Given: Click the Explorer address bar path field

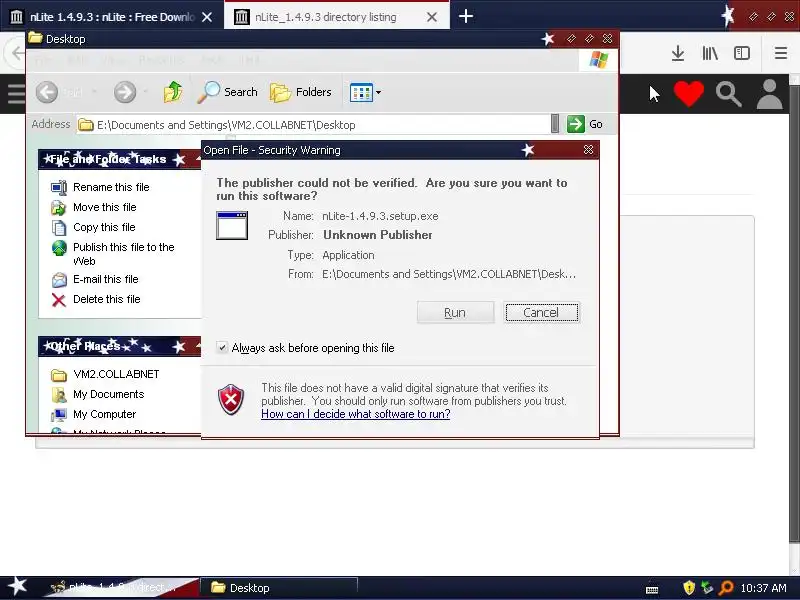Looking at the screenshot, I should click(313, 125).
